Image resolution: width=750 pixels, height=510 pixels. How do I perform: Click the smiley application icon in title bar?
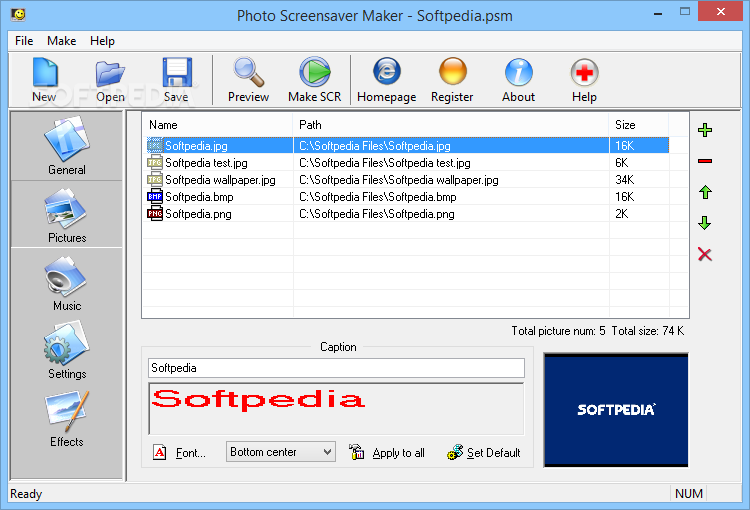(x=18, y=14)
